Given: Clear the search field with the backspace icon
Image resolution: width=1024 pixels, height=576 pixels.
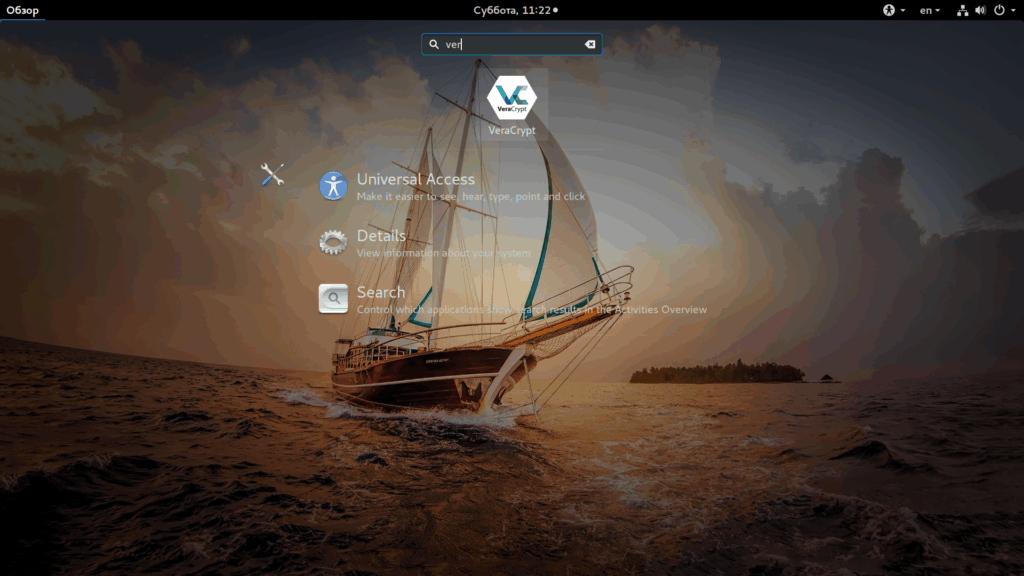Looking at the screenshot, I should click(590, 44).
